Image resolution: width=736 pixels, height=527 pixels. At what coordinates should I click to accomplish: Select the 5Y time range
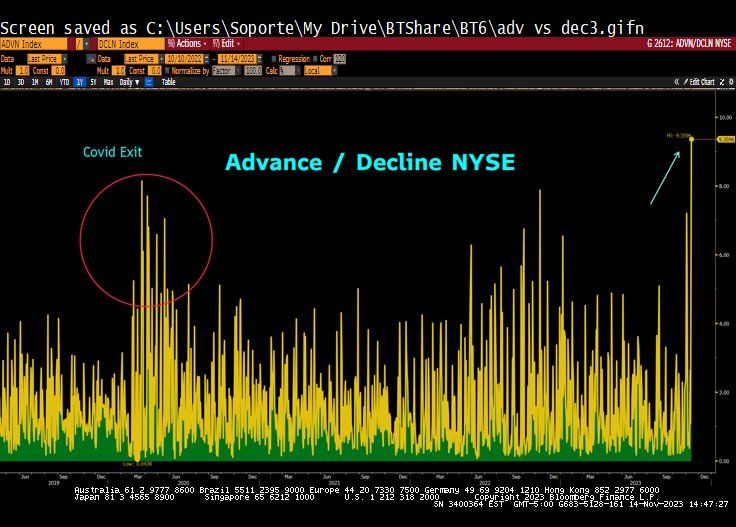click(93, 82)
